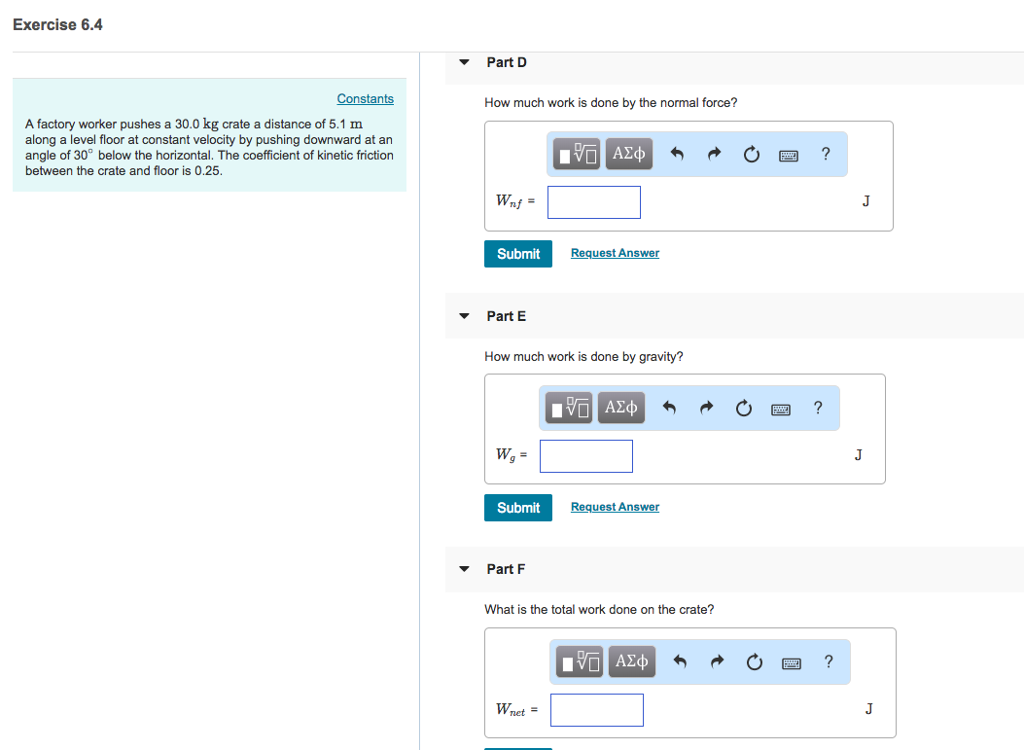Screen dimensions: 1024x750
Task: Request the answer for Part E
Action: [614, 507]
